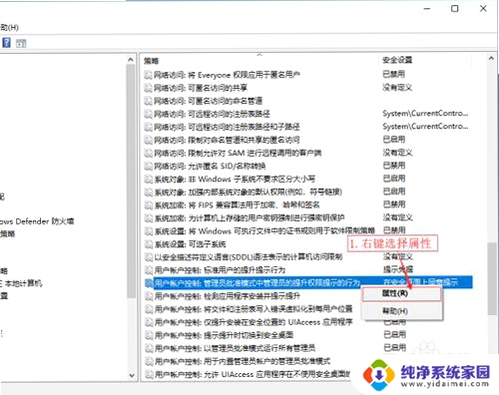Click the show/hide action pane toolbar icon
This screenshot has height=395, width=499.
[x=21, y=43]
